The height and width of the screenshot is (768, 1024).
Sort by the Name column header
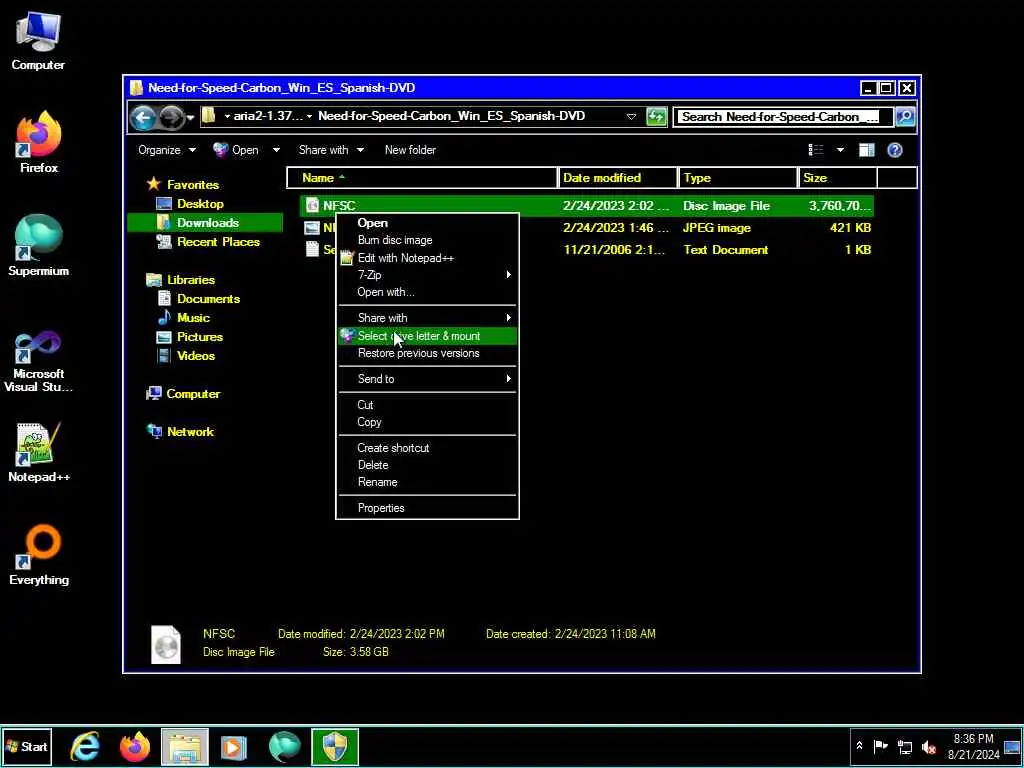[422, 178]
